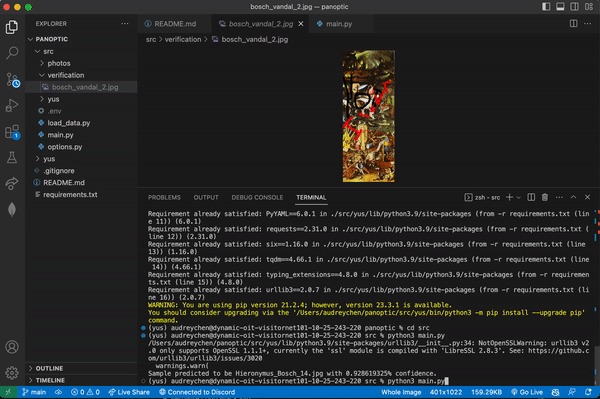The image size is (600, 399).
Task: Open remote window indicator in status bar
Action: tap(8, 392)
